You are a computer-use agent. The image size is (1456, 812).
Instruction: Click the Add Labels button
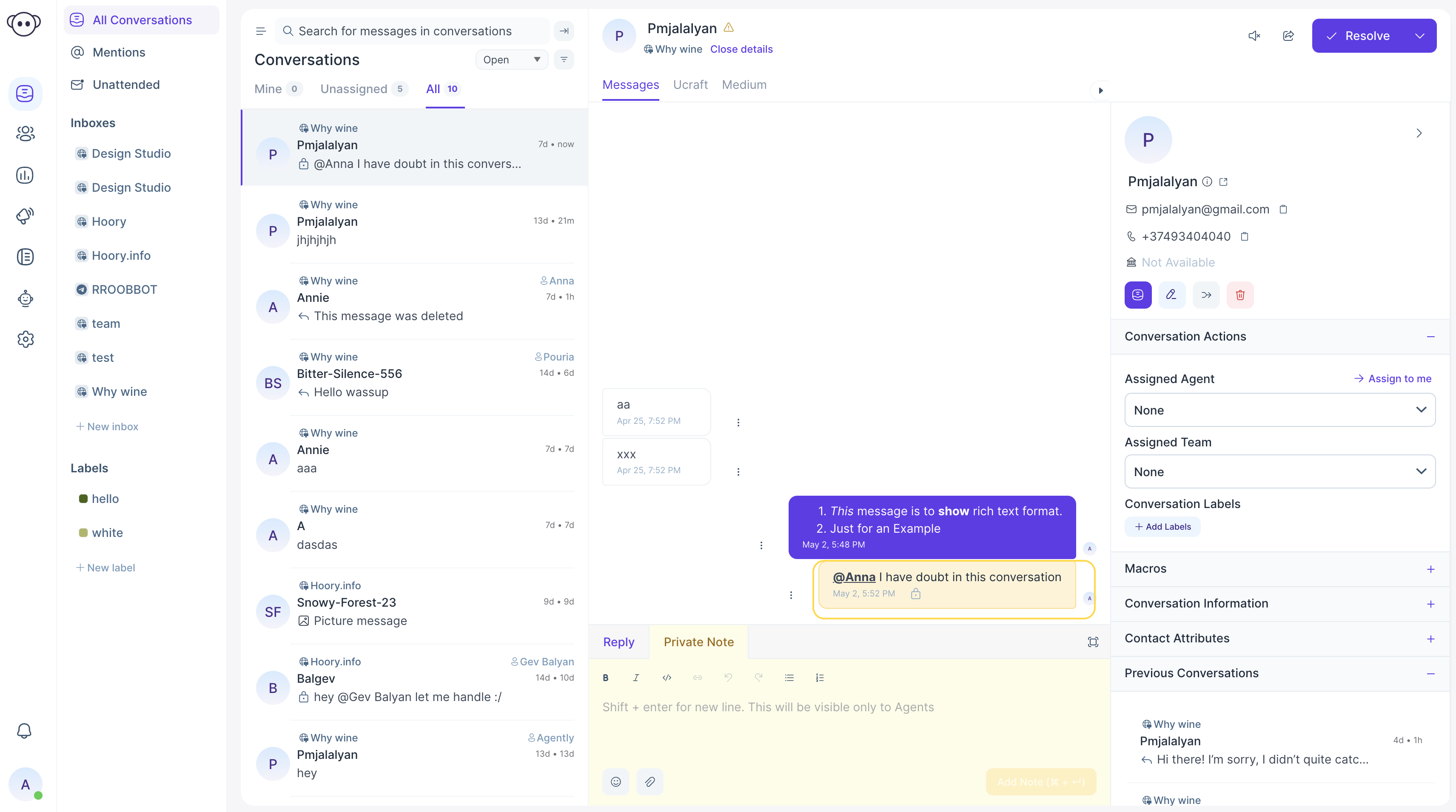[x=1163, y=527]
